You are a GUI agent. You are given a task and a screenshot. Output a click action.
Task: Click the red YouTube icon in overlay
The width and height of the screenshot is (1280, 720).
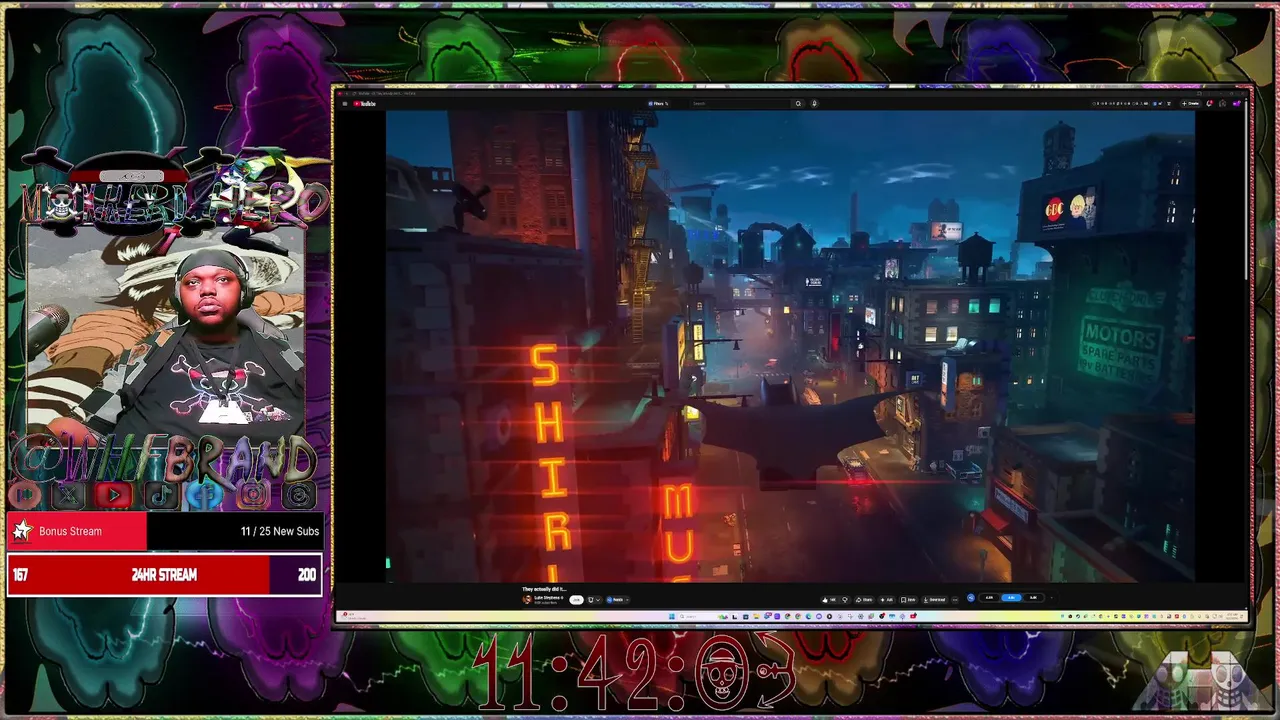(114, 494)
